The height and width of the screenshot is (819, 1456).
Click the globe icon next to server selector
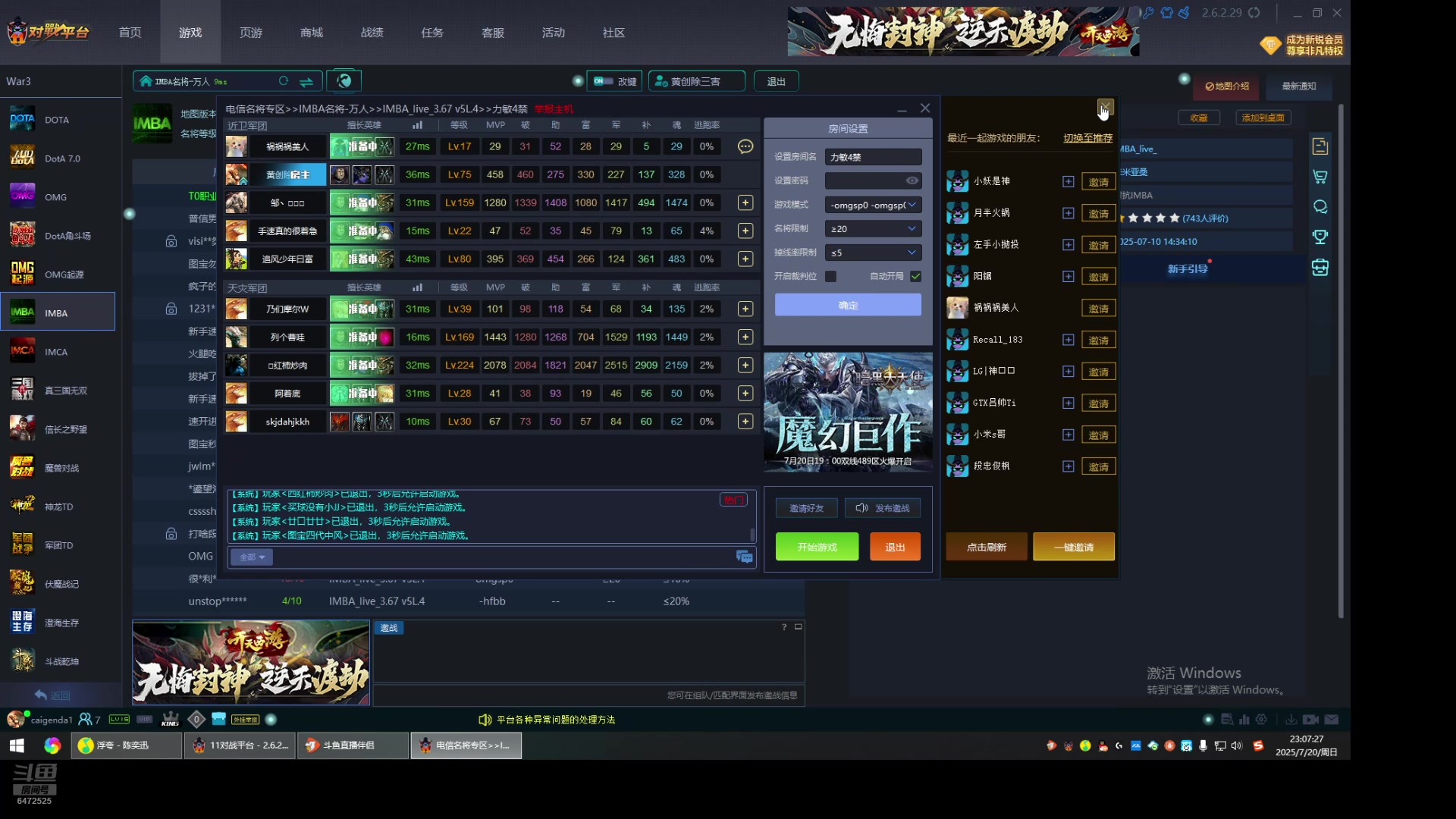[x=344, y=81]
